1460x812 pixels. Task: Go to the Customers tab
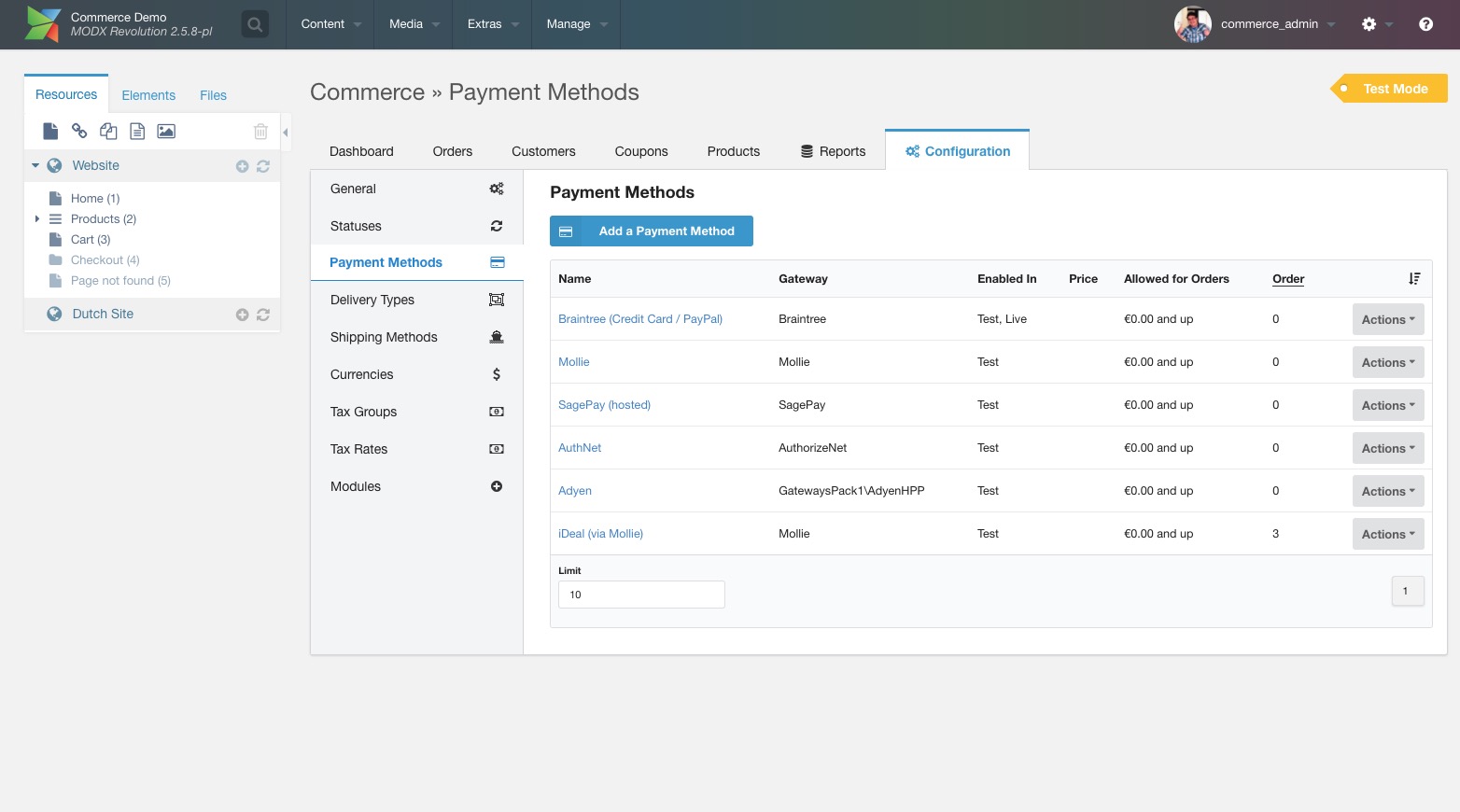pyautogui.click(x=543, y=151)
